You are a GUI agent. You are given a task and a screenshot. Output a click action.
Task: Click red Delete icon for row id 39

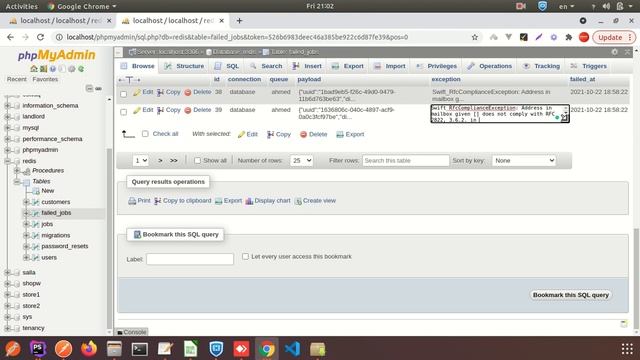coord(188,110)
